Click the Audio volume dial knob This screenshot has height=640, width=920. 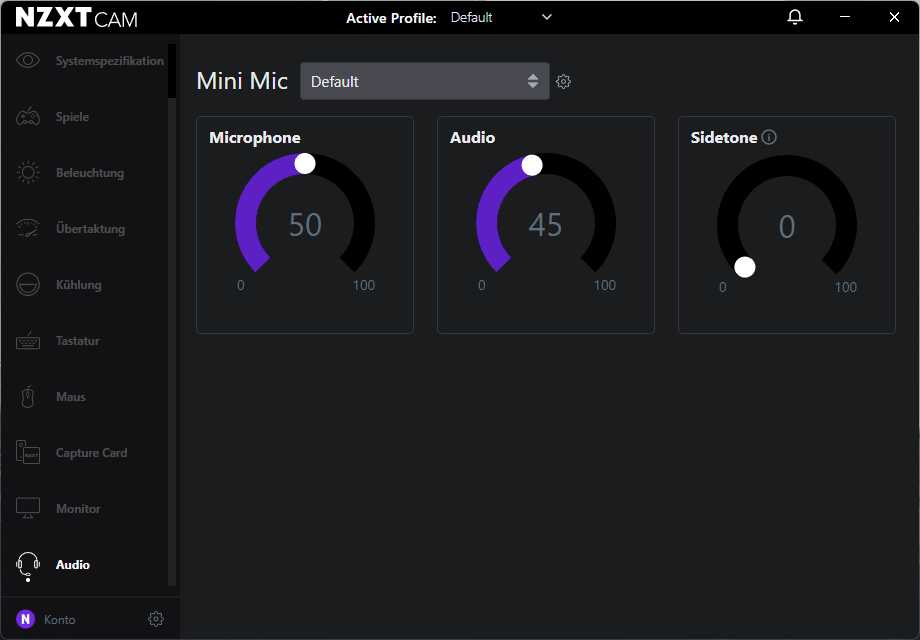tap(532, 165)
